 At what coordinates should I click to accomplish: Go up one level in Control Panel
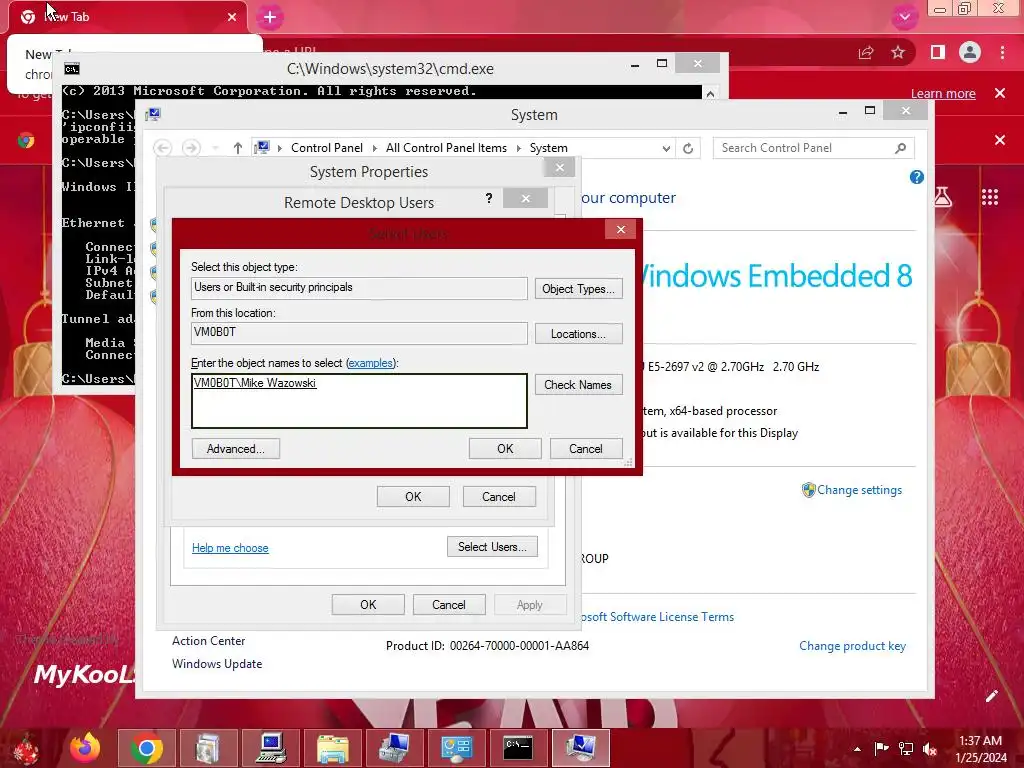point(238,148)
